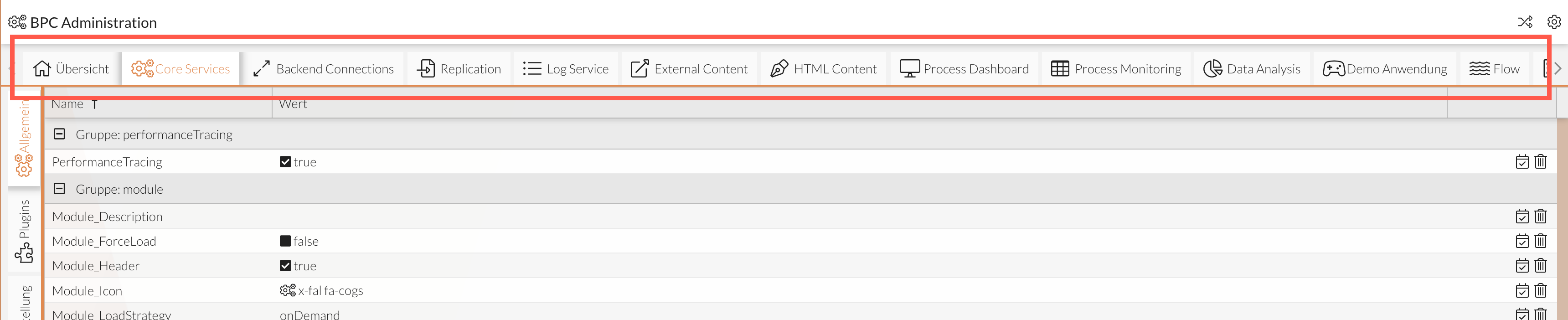Go to the Übersicht tab
Viewport: 1568px width, 320px height.
(71, 69)
